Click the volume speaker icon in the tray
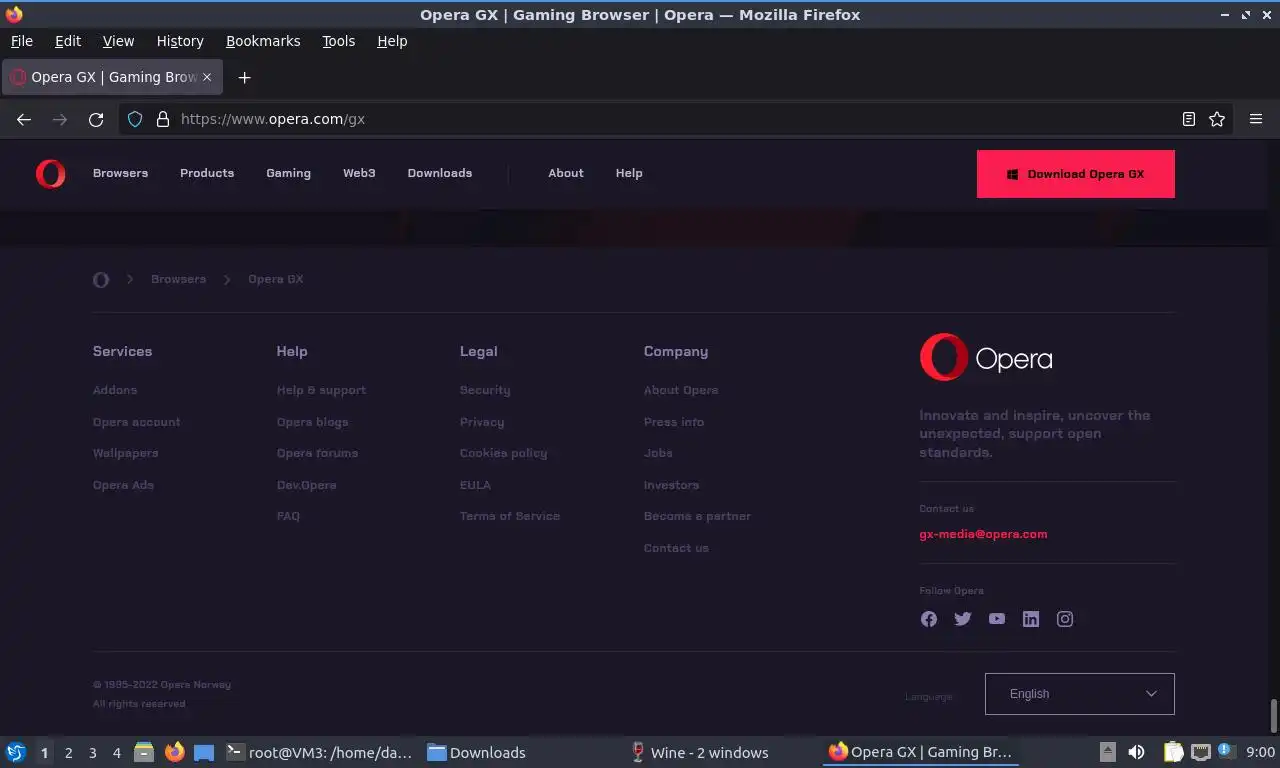The image size is (1280, 768). [x=1136, y=752]
